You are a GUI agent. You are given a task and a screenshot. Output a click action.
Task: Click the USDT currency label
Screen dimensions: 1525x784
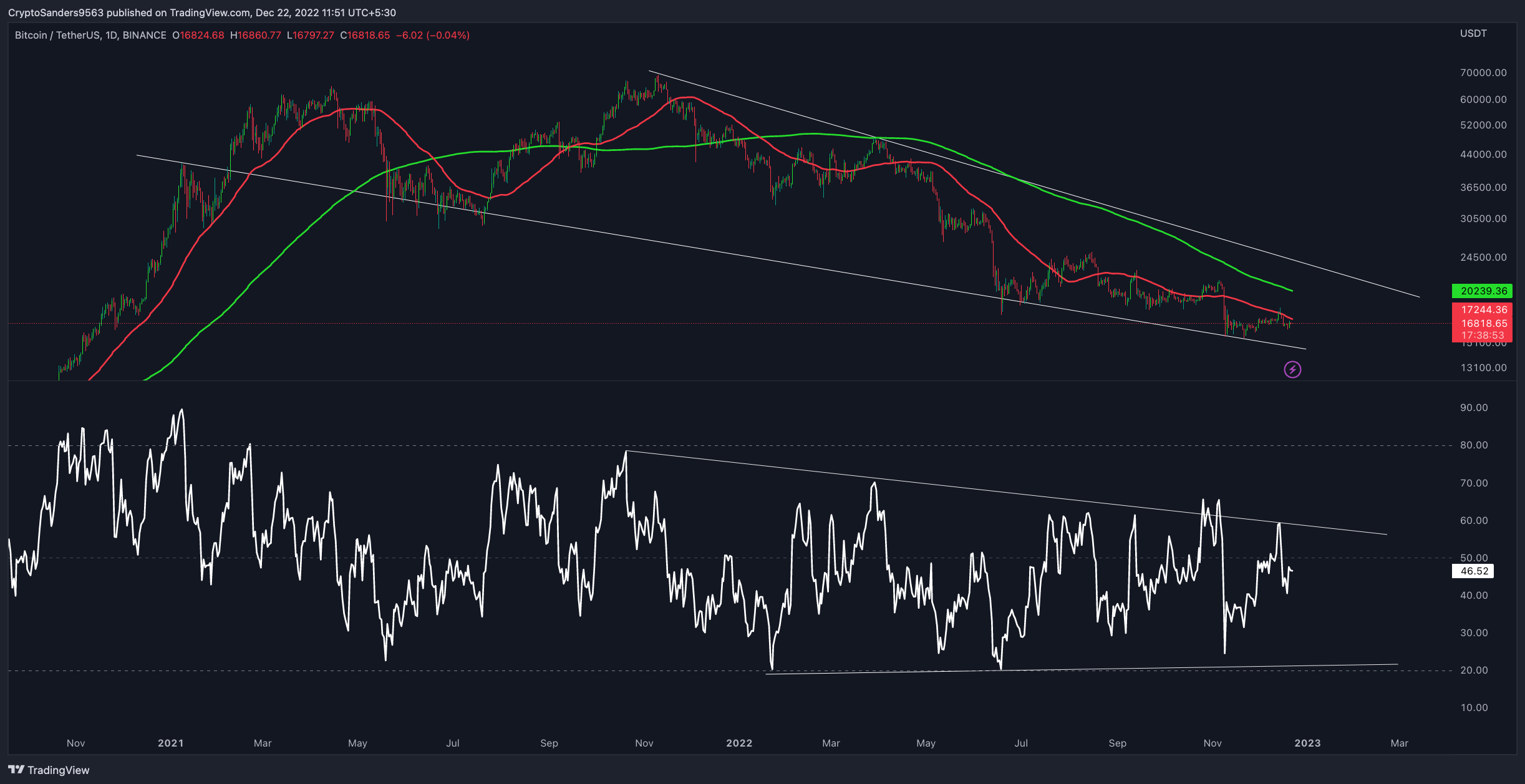[1473, 34]
